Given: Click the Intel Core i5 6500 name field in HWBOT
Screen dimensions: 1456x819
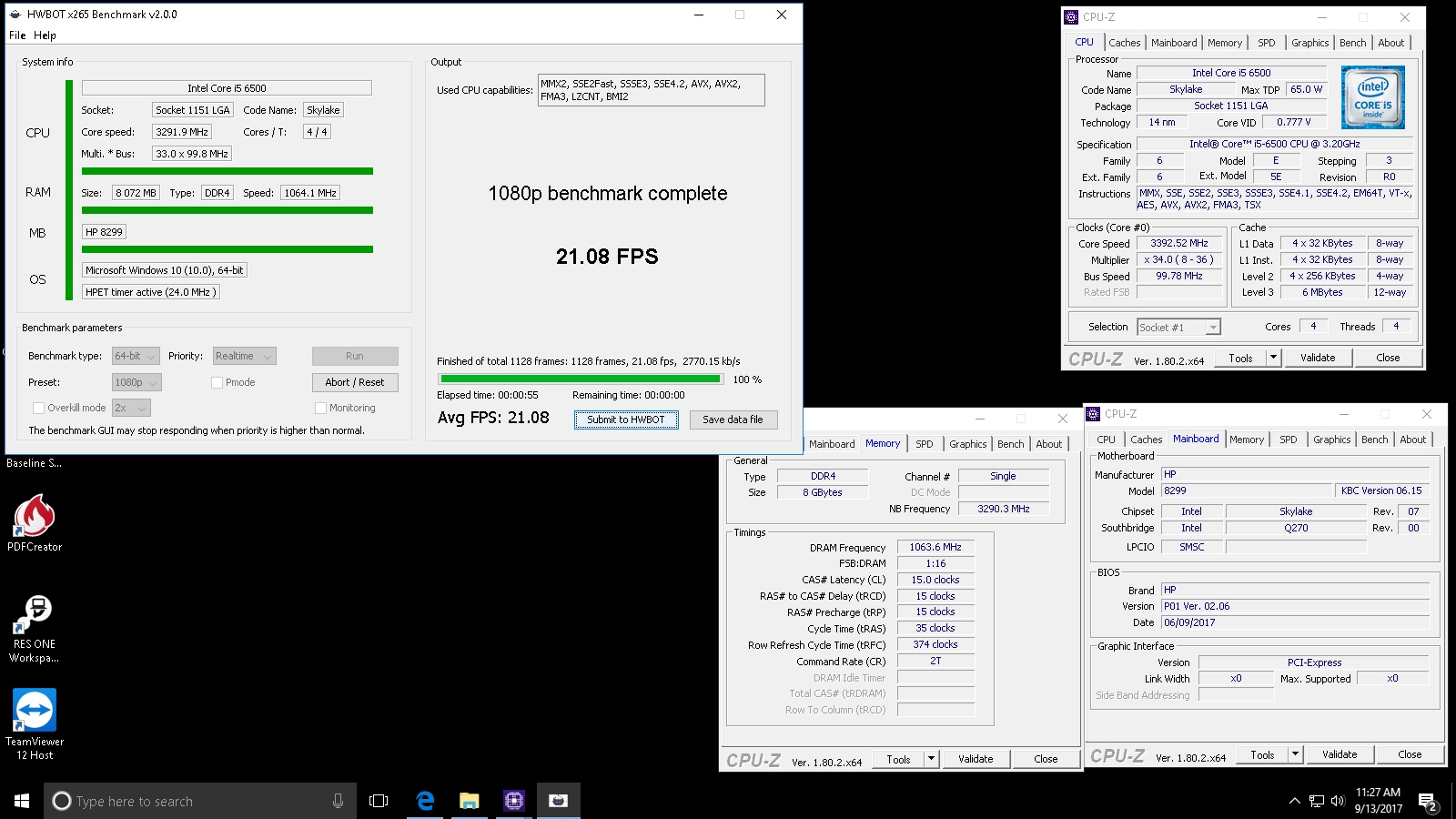Looking at the screenshot, I should click(227, 88).
